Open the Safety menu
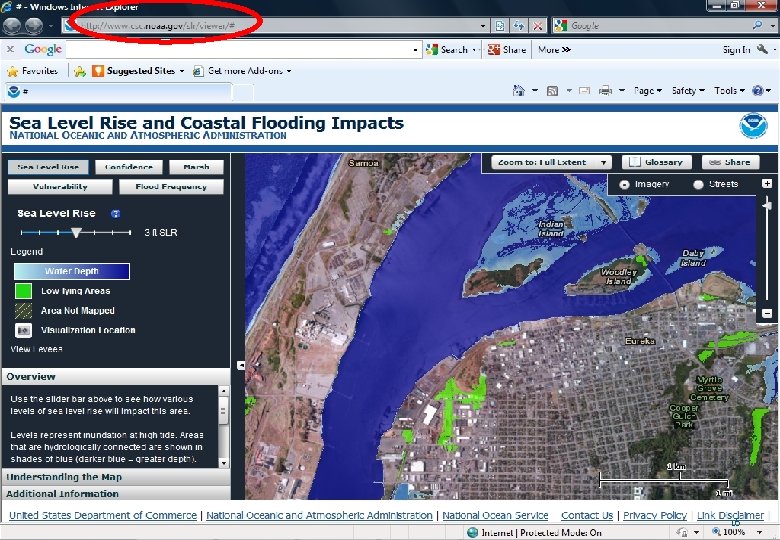 point(688,90)
